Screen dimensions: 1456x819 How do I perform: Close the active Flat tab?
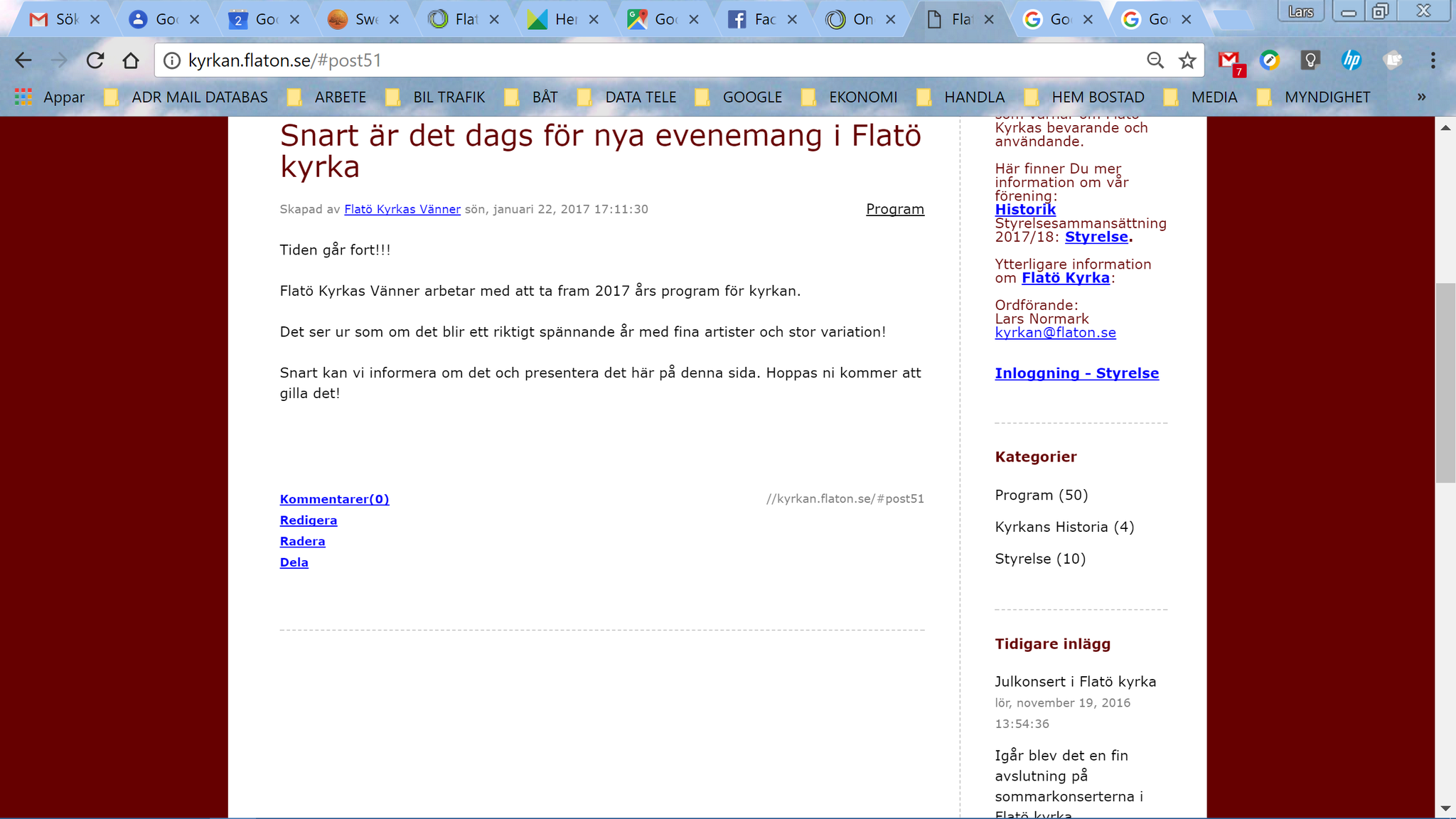[989, 20]
